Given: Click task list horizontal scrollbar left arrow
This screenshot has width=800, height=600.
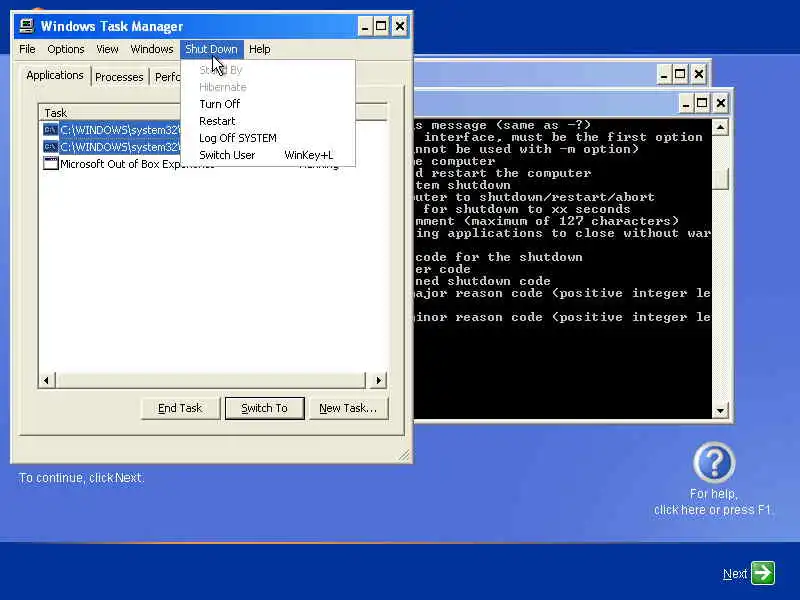Looking at the screenshot, I should click(46, 380).
